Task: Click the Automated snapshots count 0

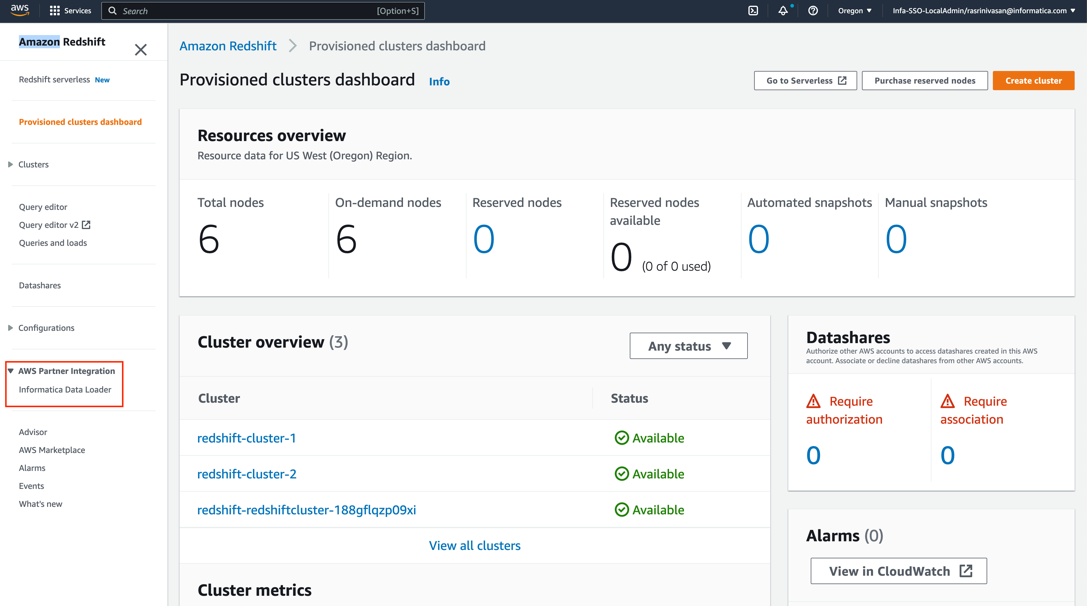Action: 758,239
